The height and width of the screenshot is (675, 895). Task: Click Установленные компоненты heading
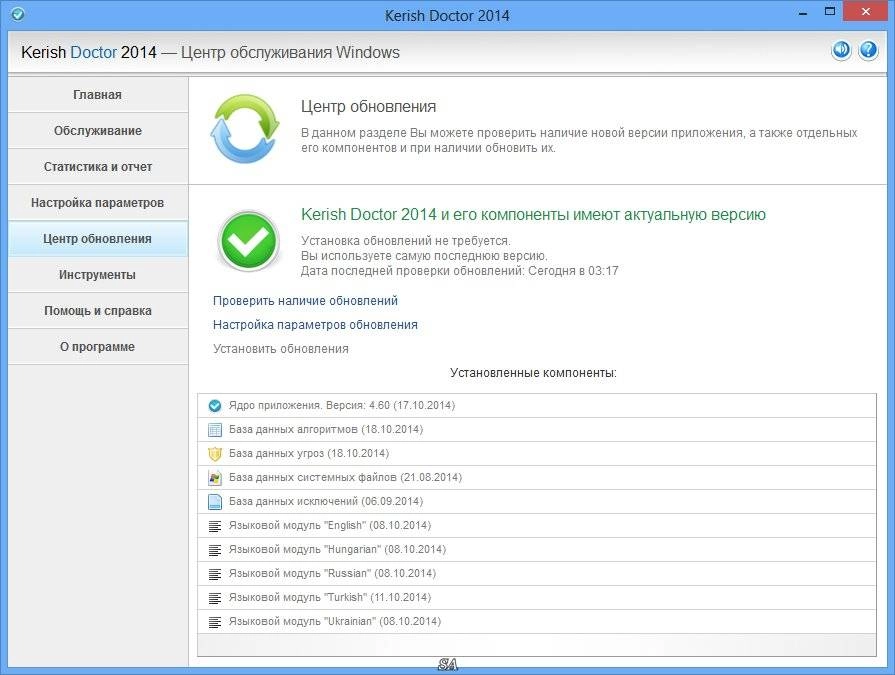(533, 373)
